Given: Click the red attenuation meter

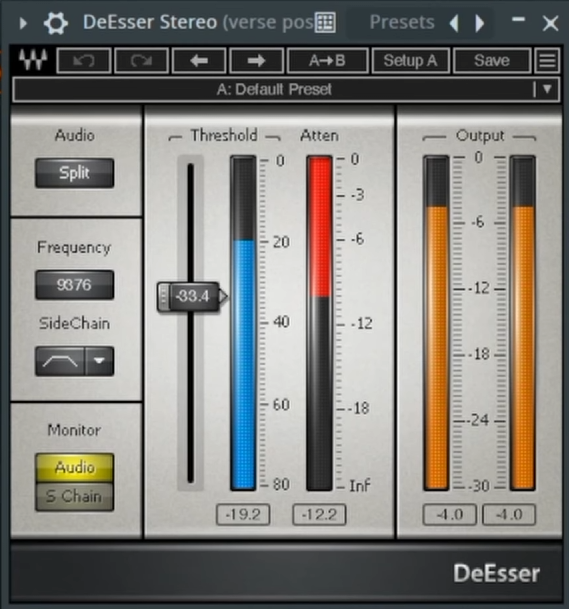Looking at the screenshot, I should (319, 322).
